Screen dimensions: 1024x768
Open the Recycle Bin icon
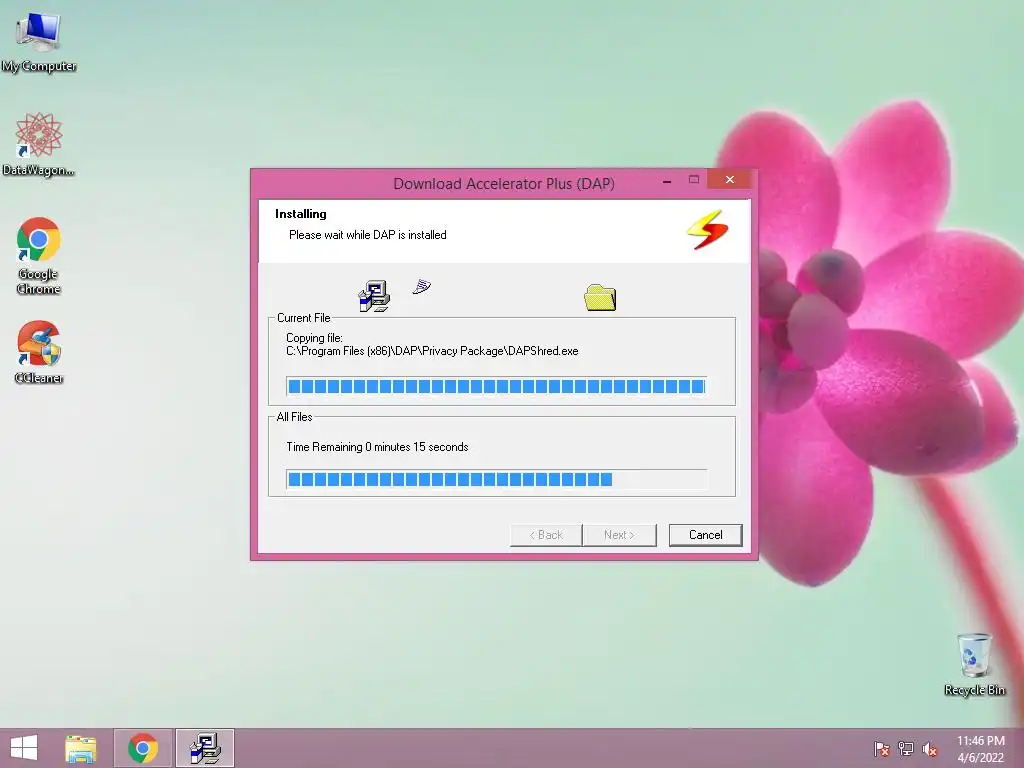pyautogui.click(x=974, y=664)
